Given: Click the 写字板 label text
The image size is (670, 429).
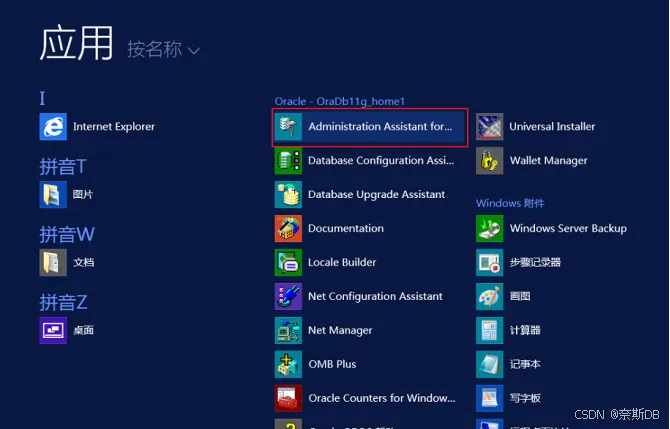Looking at the screenshot, I should [x=525, y=398].
